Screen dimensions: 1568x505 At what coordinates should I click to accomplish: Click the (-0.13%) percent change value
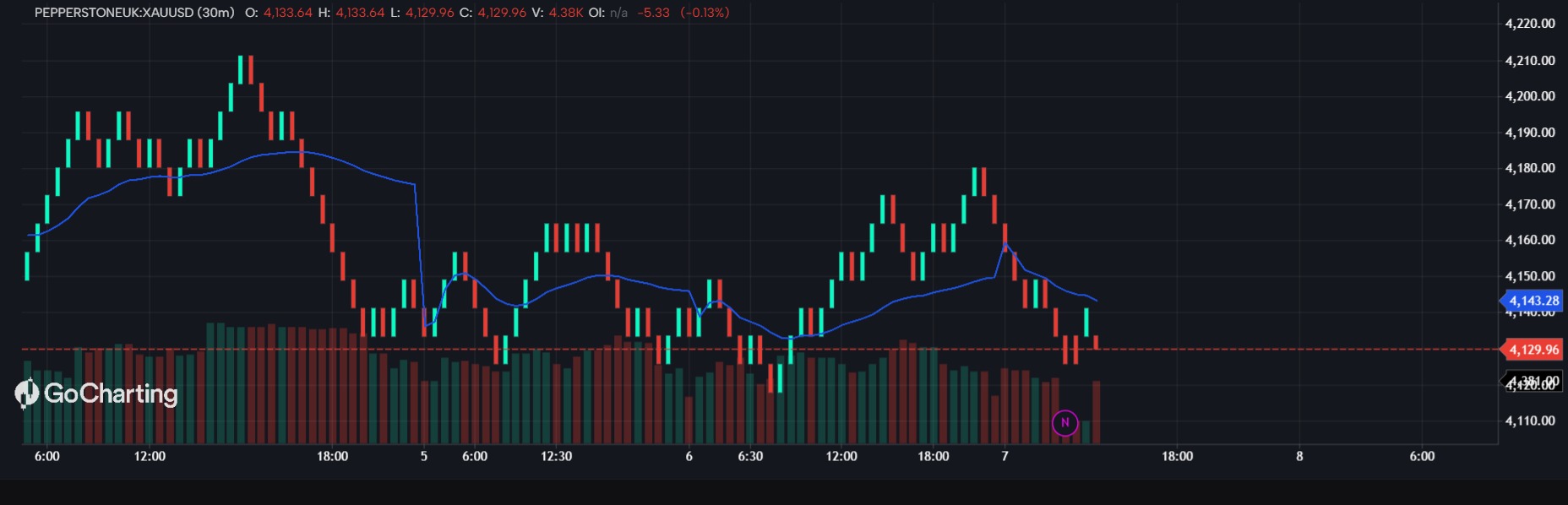pyautogui.click(x=705, y=13)
